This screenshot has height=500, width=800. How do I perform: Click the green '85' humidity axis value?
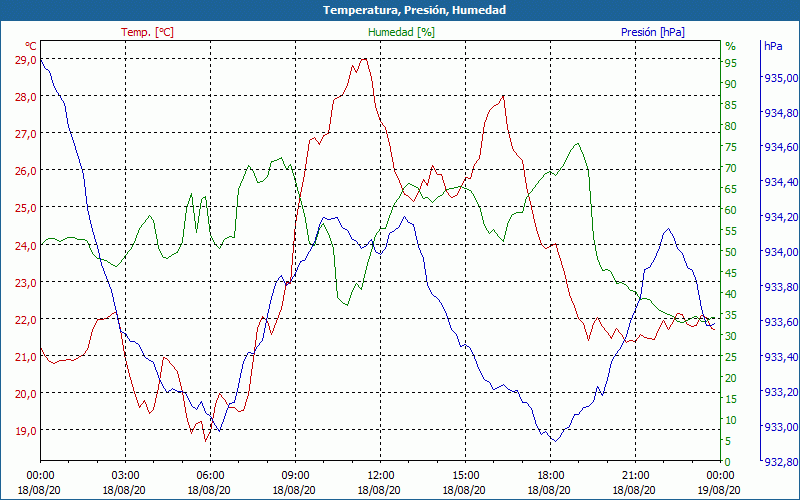point(731,105)
